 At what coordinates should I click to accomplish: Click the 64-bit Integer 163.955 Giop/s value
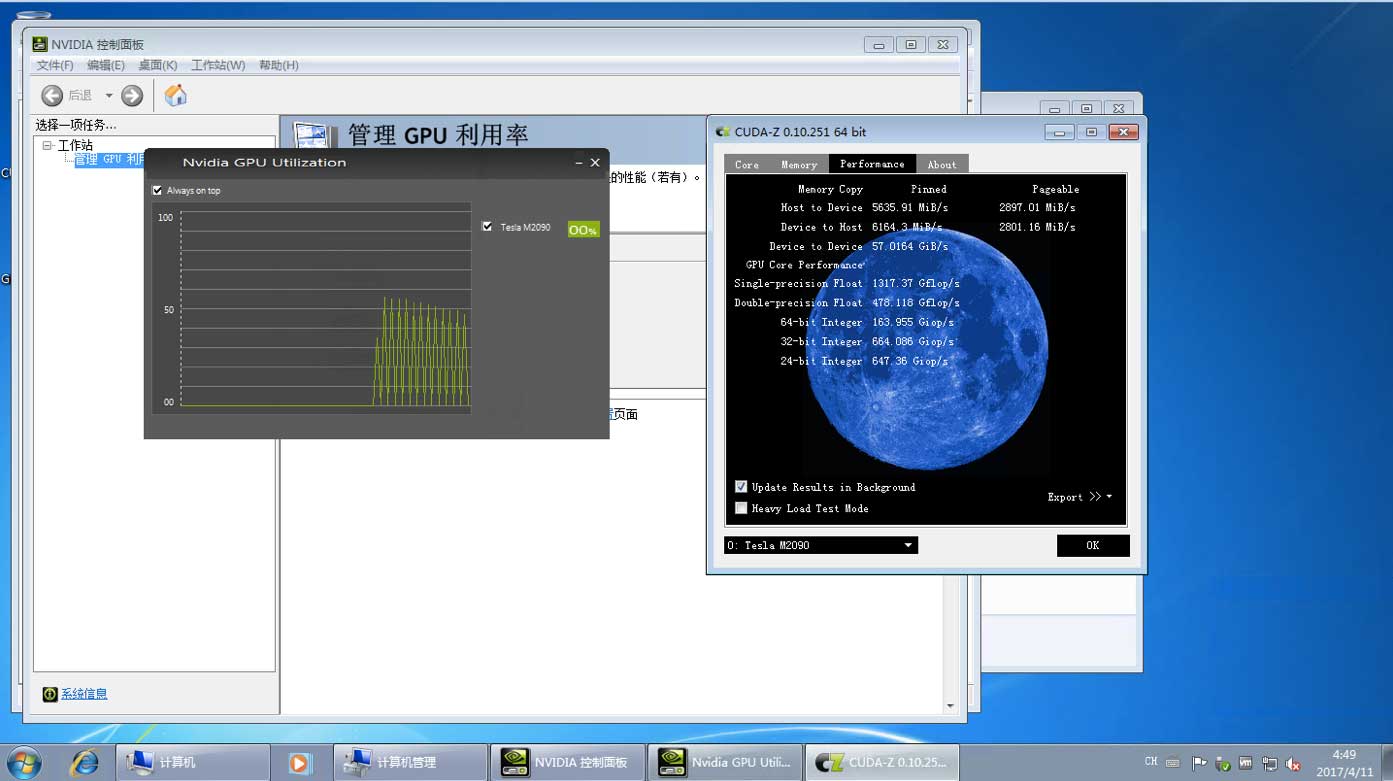coord(912,322)
